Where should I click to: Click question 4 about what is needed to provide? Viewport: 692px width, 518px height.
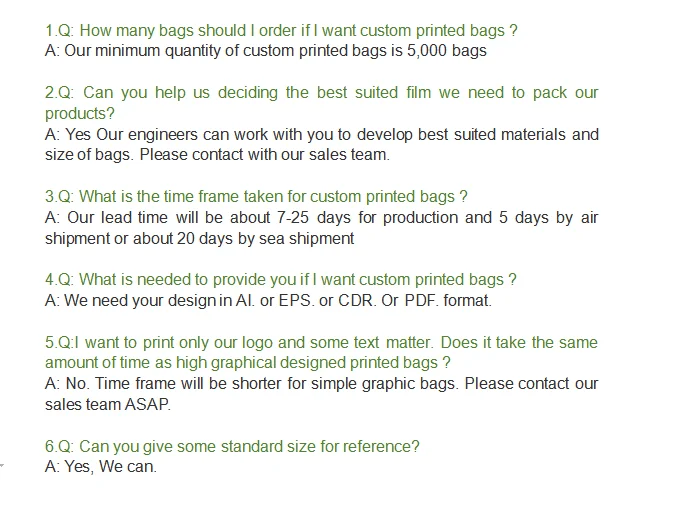[x=281, y=280]
